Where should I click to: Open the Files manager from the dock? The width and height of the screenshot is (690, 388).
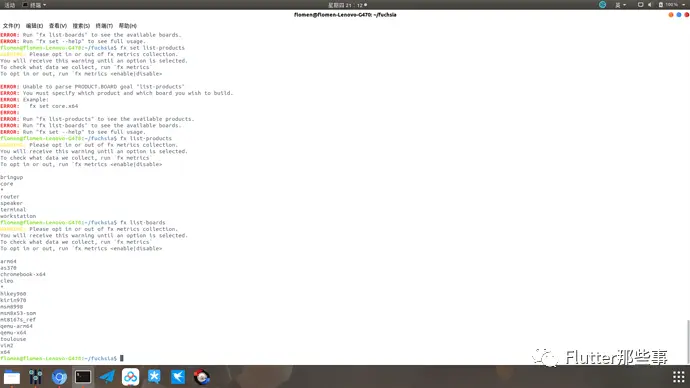tap(12, 377)
